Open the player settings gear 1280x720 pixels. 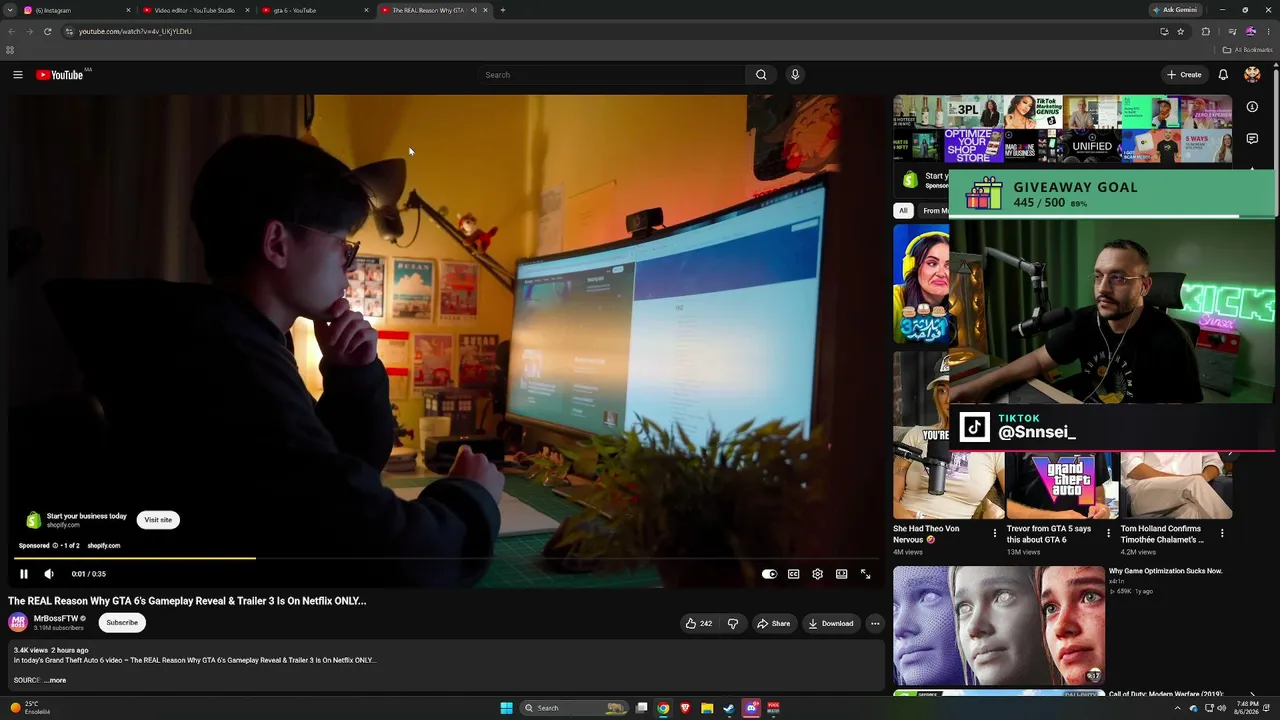pyautogui.click(x=817, y=574)
